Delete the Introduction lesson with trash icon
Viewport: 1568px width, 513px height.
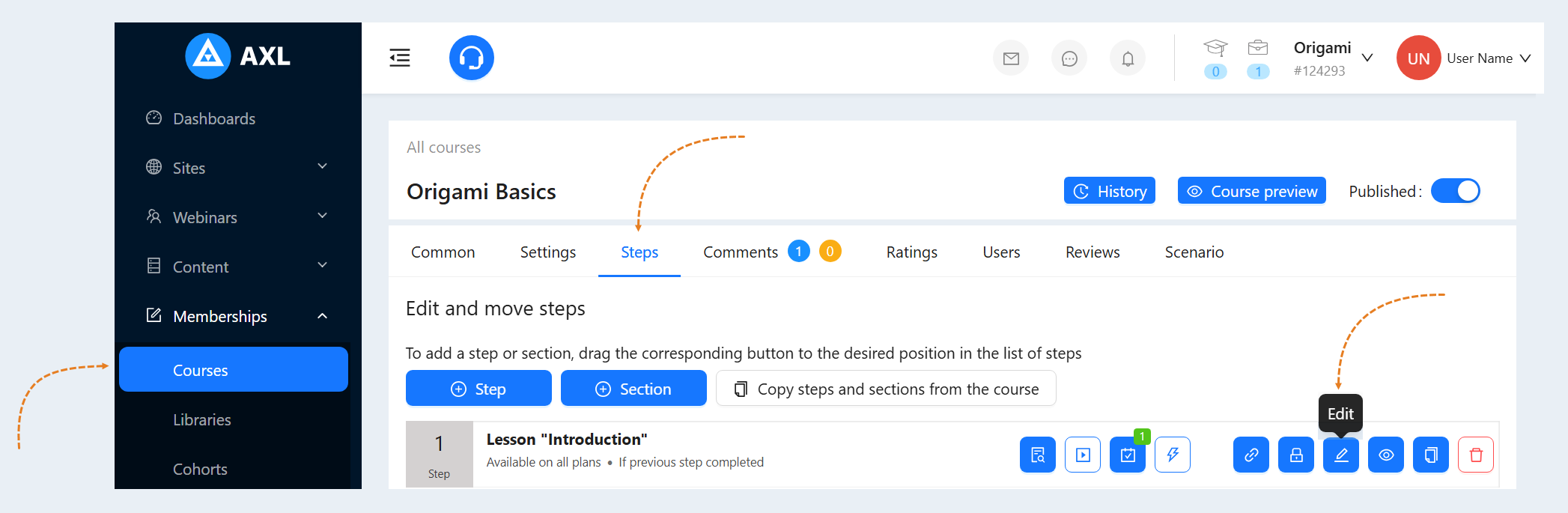[1476, 455]
